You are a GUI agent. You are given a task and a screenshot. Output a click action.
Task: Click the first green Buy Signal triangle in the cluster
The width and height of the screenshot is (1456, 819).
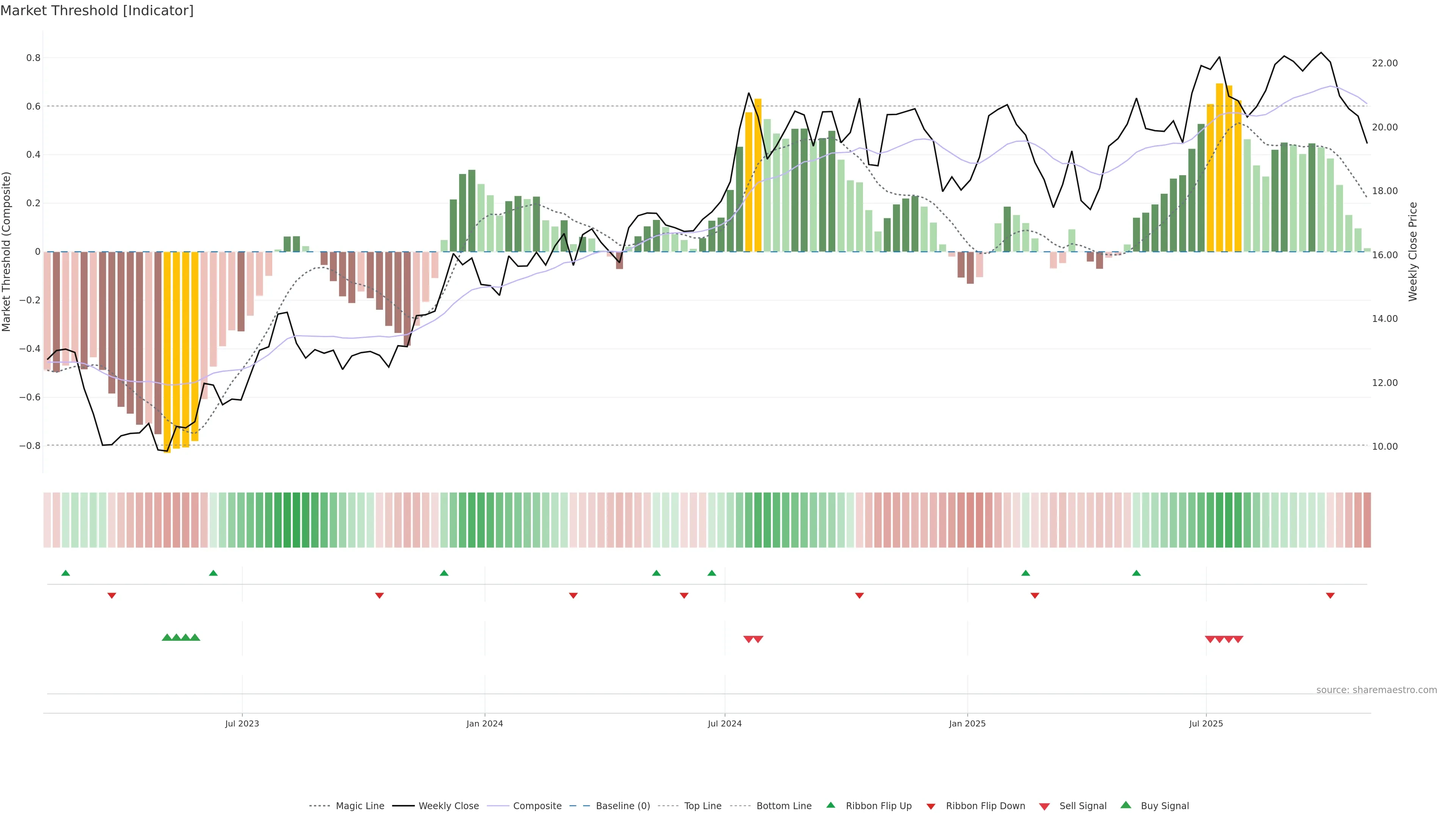click(x=167, y=637)
